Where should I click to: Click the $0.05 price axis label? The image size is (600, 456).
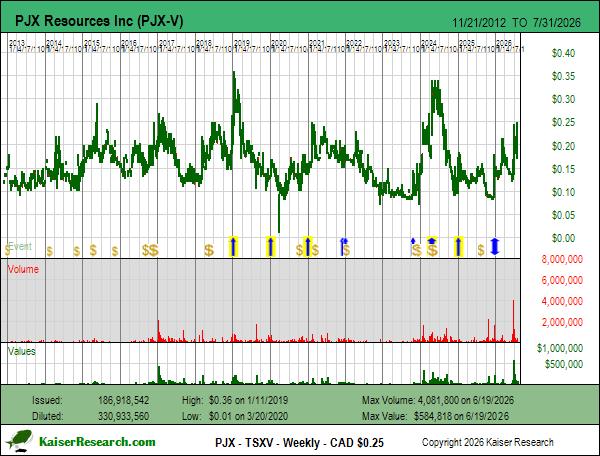(563, 215)
